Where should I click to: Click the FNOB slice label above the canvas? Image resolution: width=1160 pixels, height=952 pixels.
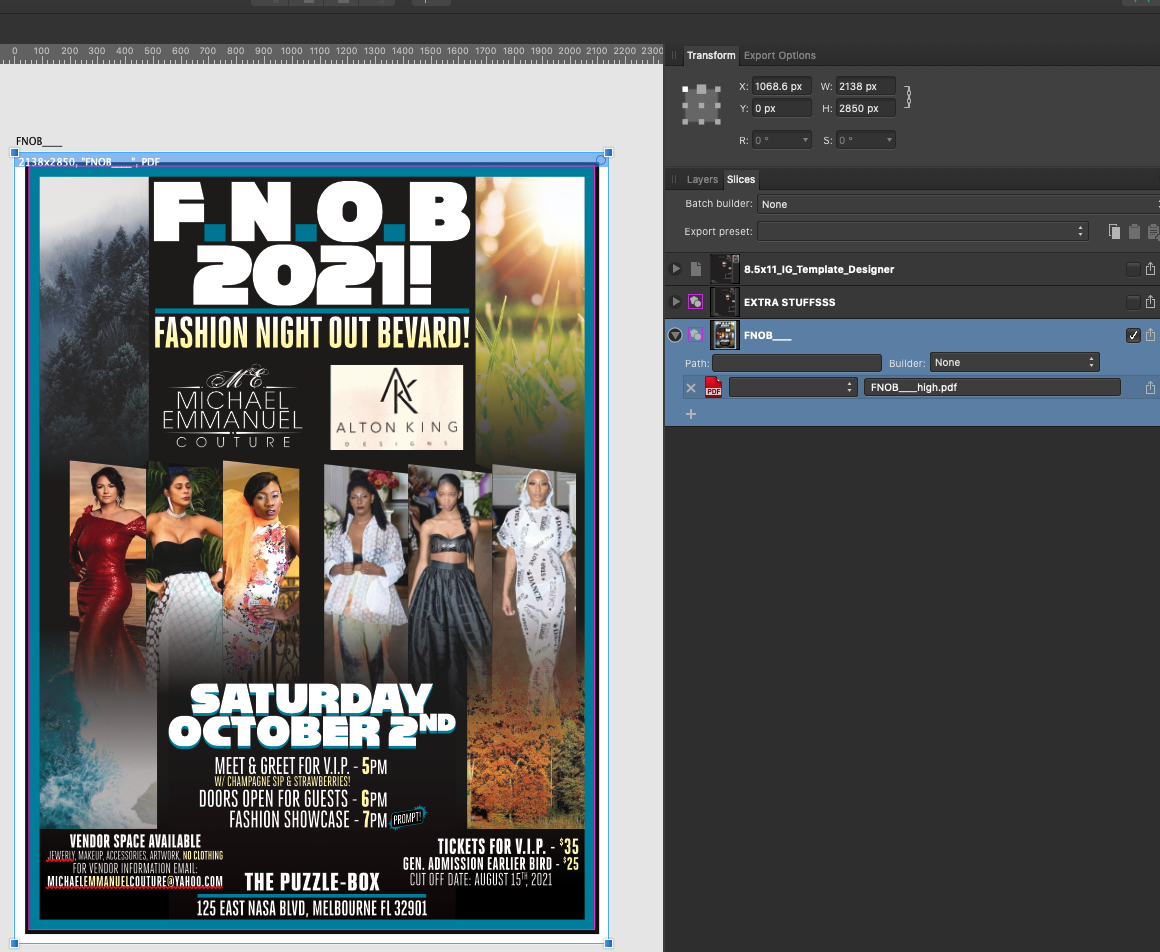38,141
